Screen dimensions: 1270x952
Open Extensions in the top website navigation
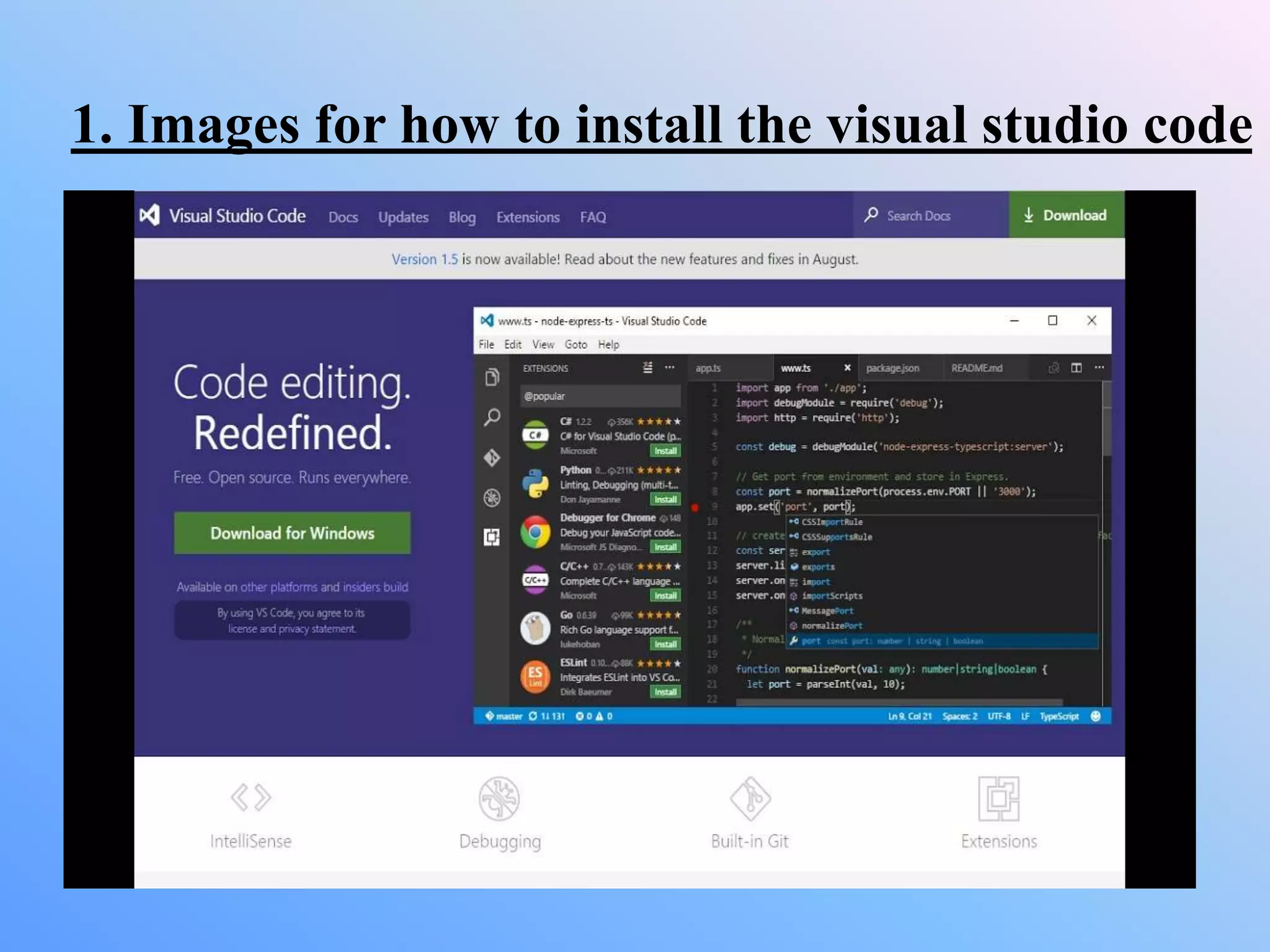(528, 217)
